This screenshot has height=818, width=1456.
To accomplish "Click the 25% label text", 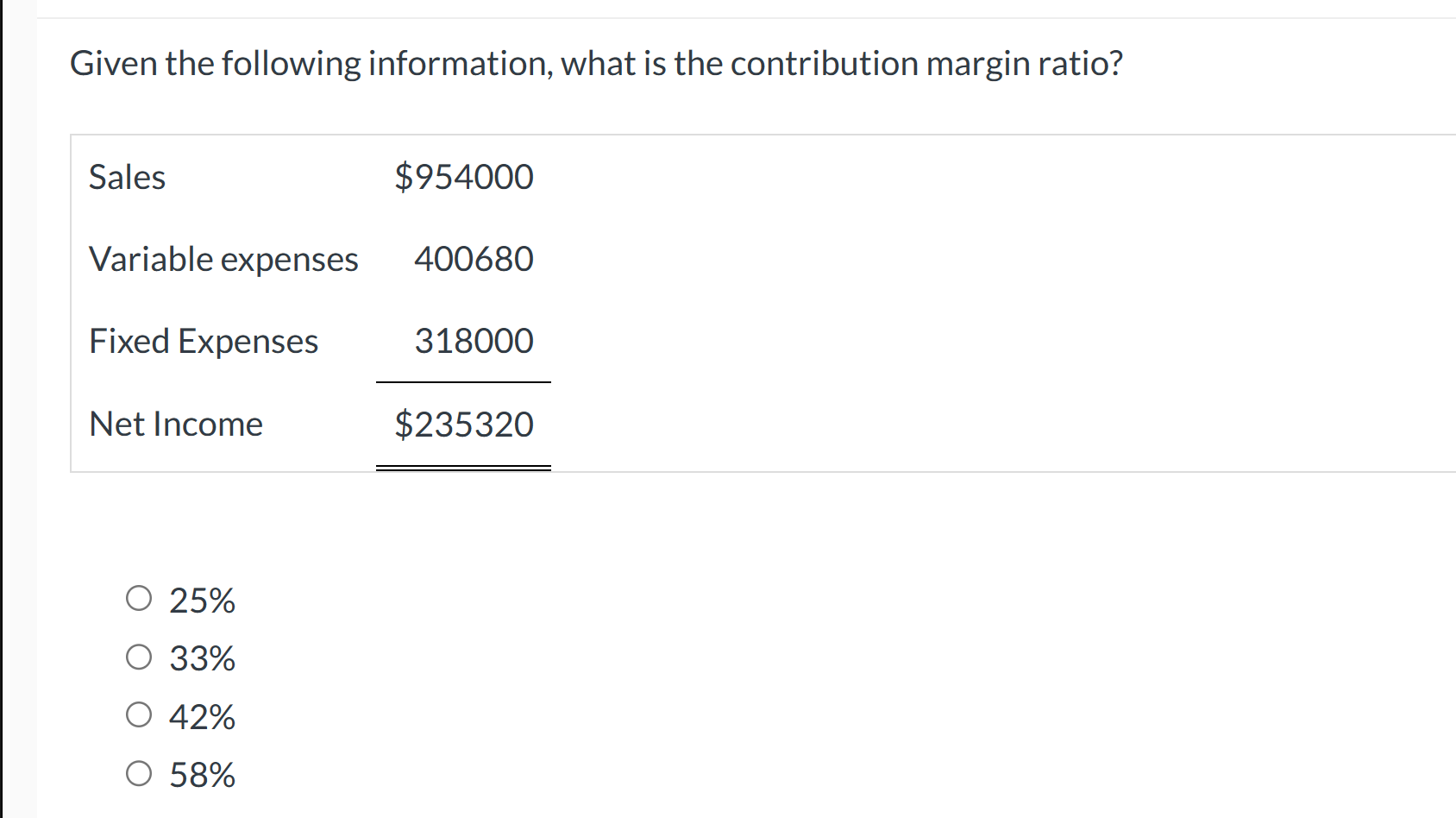I will tap(201, 600).
